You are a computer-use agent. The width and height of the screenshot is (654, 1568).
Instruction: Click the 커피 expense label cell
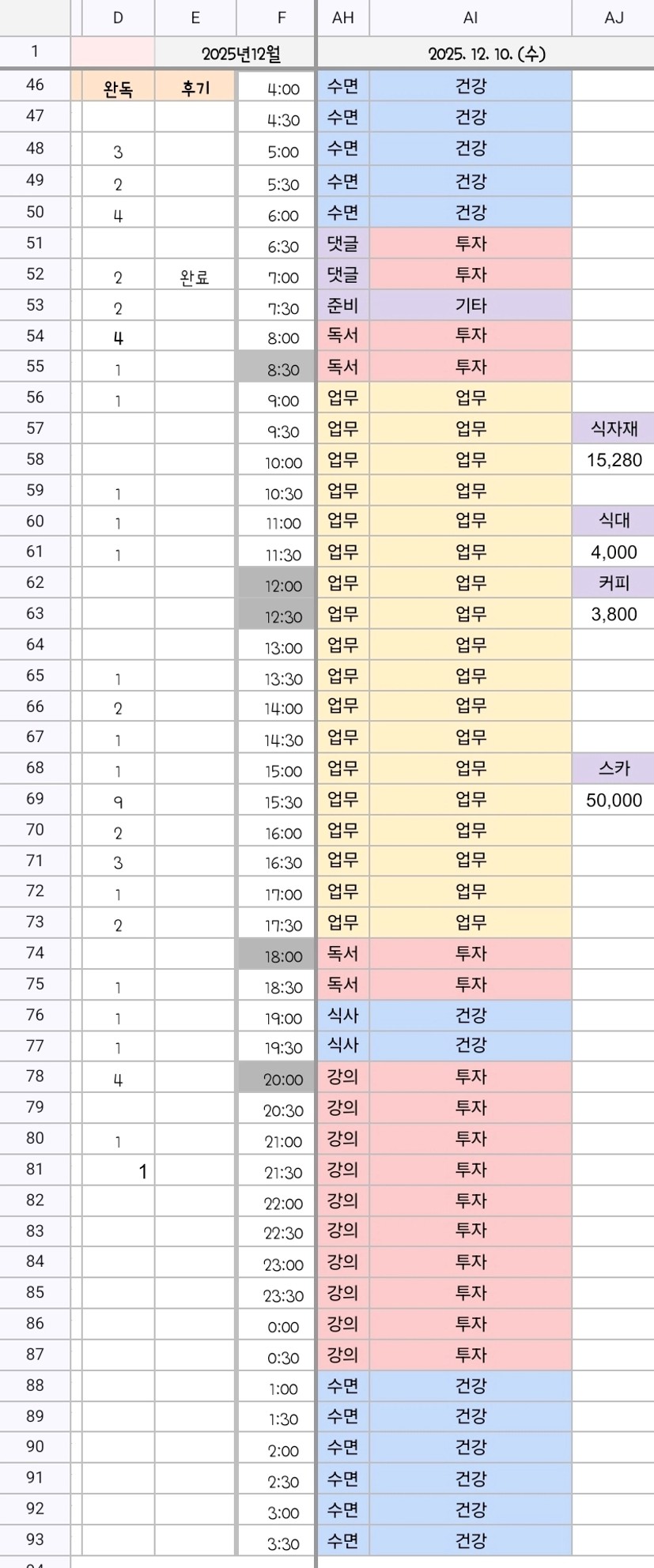tap(614, 583)
